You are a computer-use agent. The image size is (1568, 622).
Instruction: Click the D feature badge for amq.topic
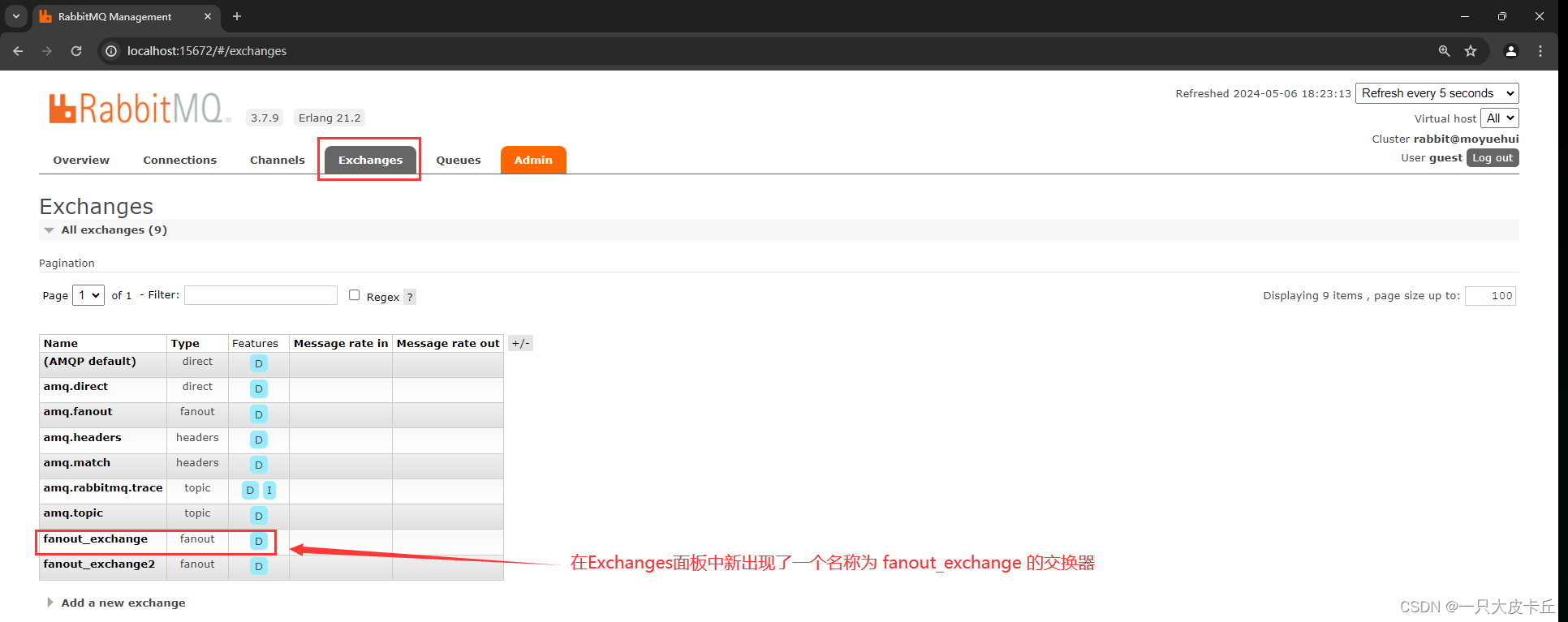259,516
